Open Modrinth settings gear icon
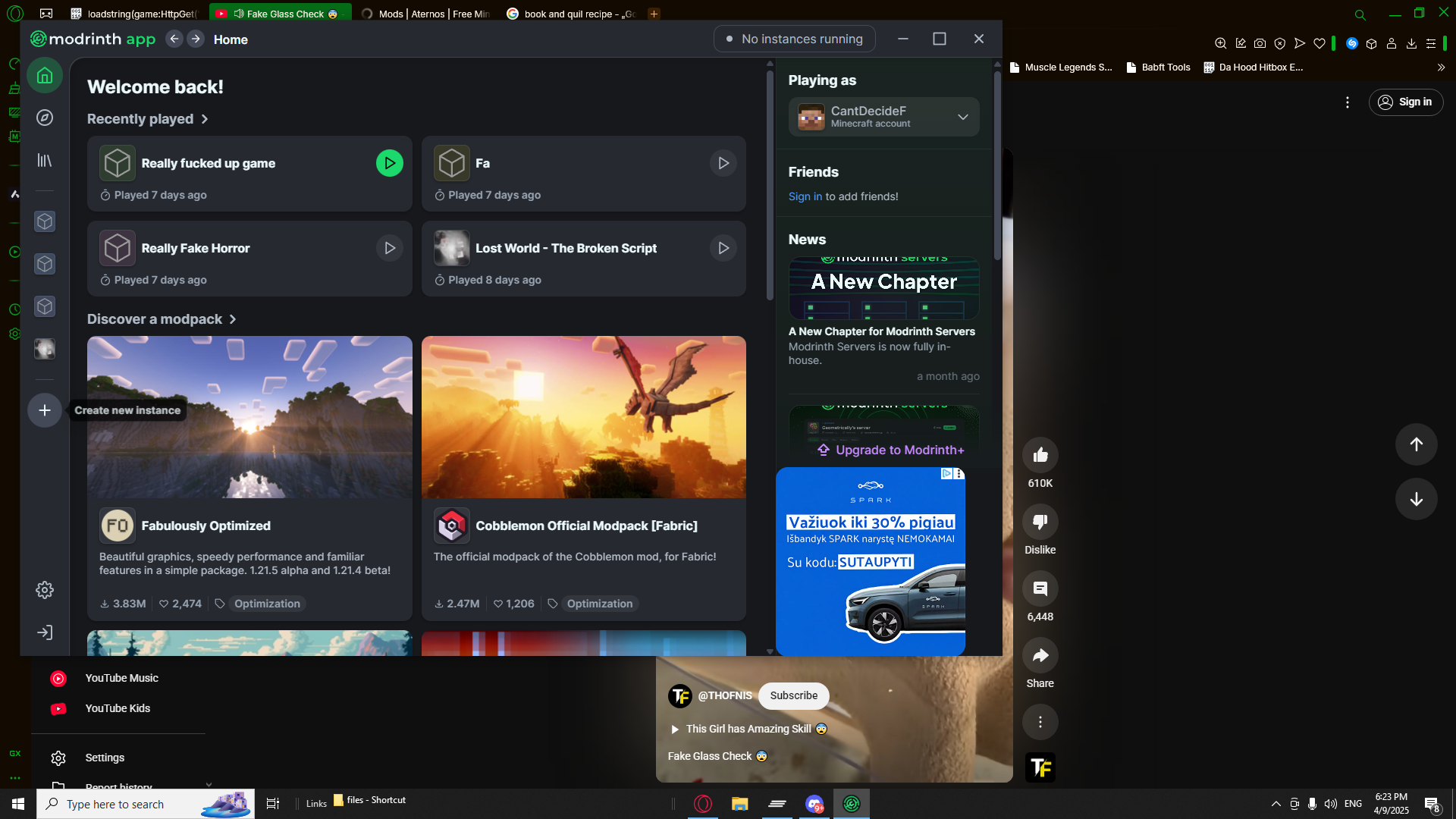Screen dimensions: 1456x819 pos(45,590)
